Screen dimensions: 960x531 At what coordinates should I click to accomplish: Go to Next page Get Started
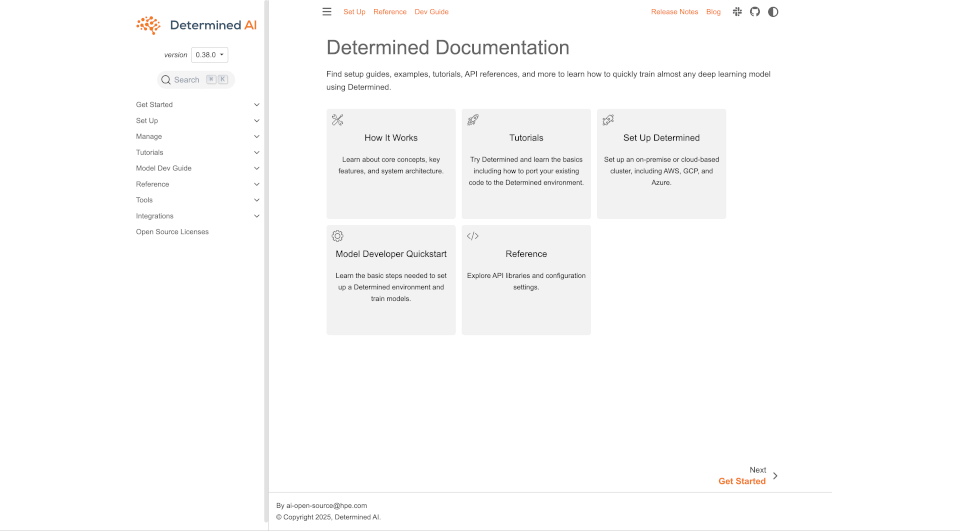[x=742, y=481]
